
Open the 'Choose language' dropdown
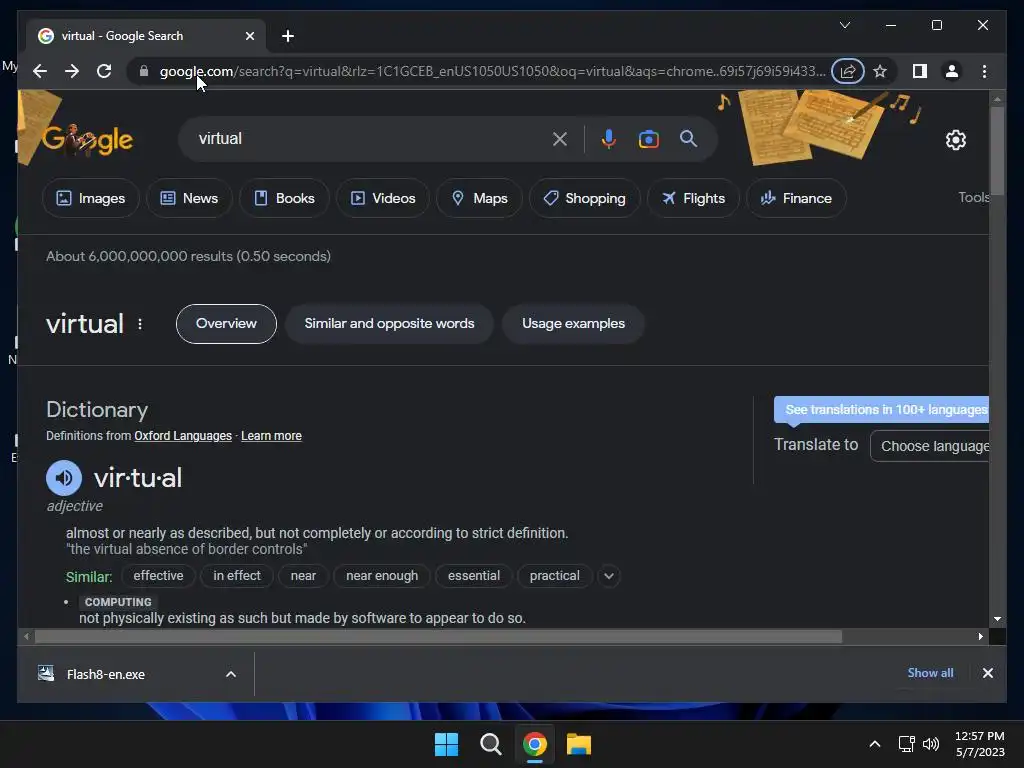click(930, 446)
